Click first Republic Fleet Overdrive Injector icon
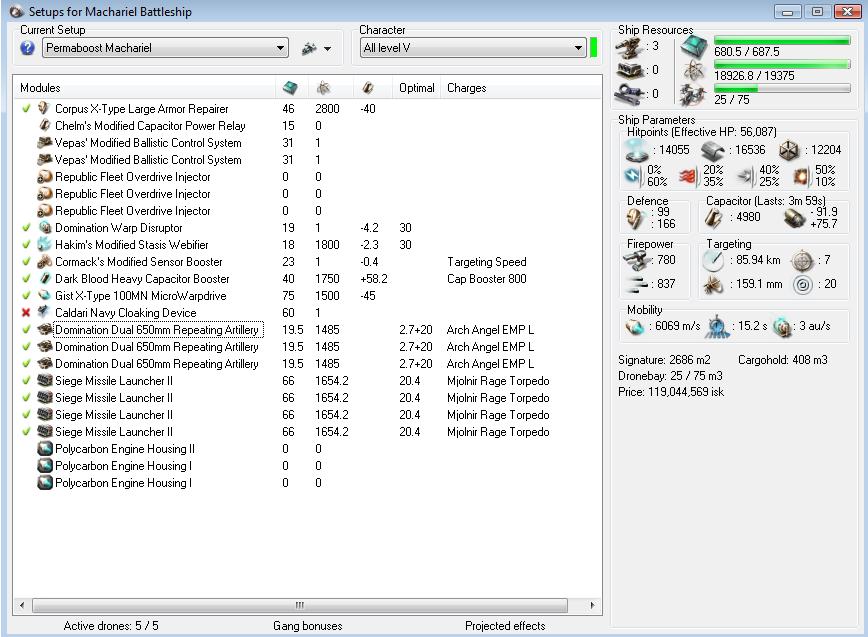Screen dimensions: 868x637 pyautogui.click(x=44, y=177)
